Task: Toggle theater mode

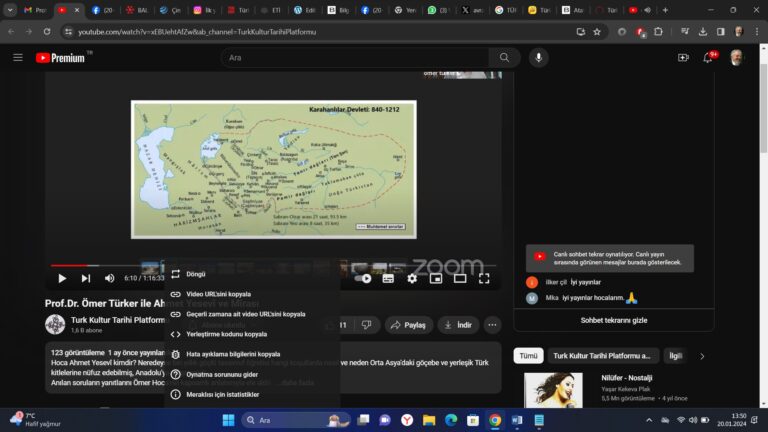Action: 459,278
